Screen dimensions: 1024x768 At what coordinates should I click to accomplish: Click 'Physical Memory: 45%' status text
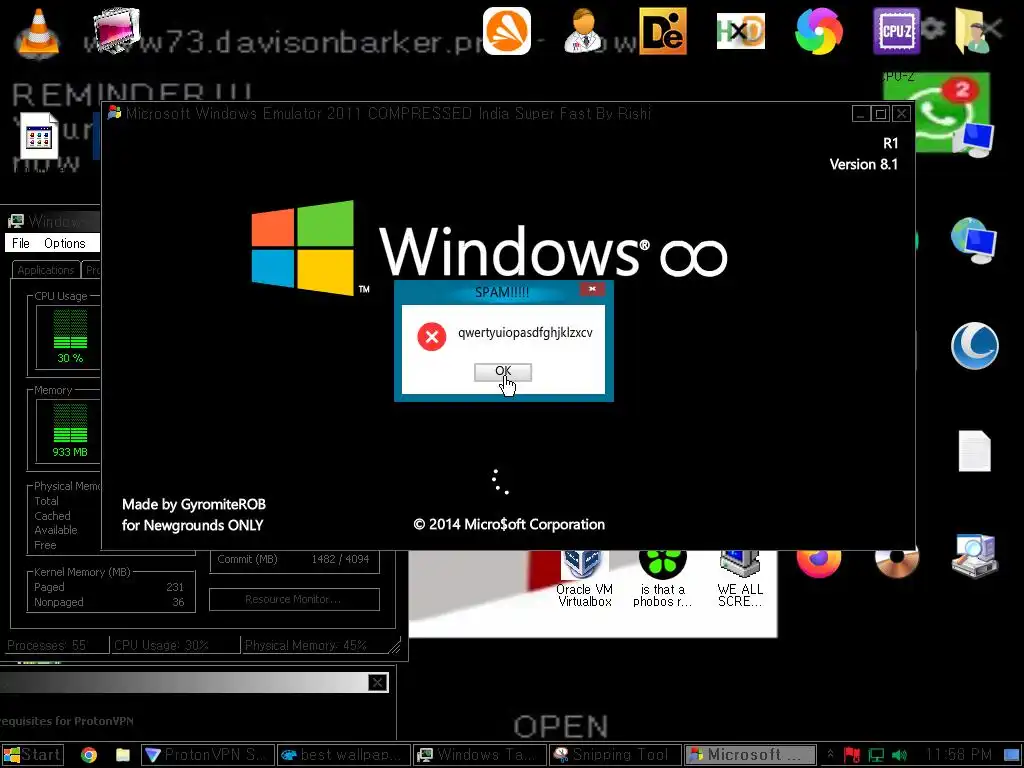click(x=306, y=645)
